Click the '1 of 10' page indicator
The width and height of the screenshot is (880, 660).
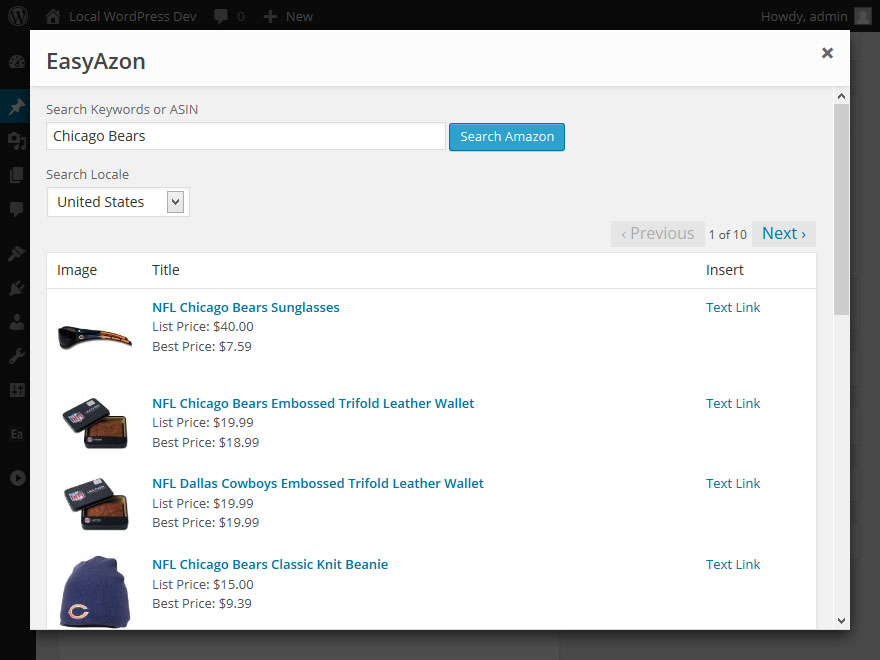click(x=728, y=235)
